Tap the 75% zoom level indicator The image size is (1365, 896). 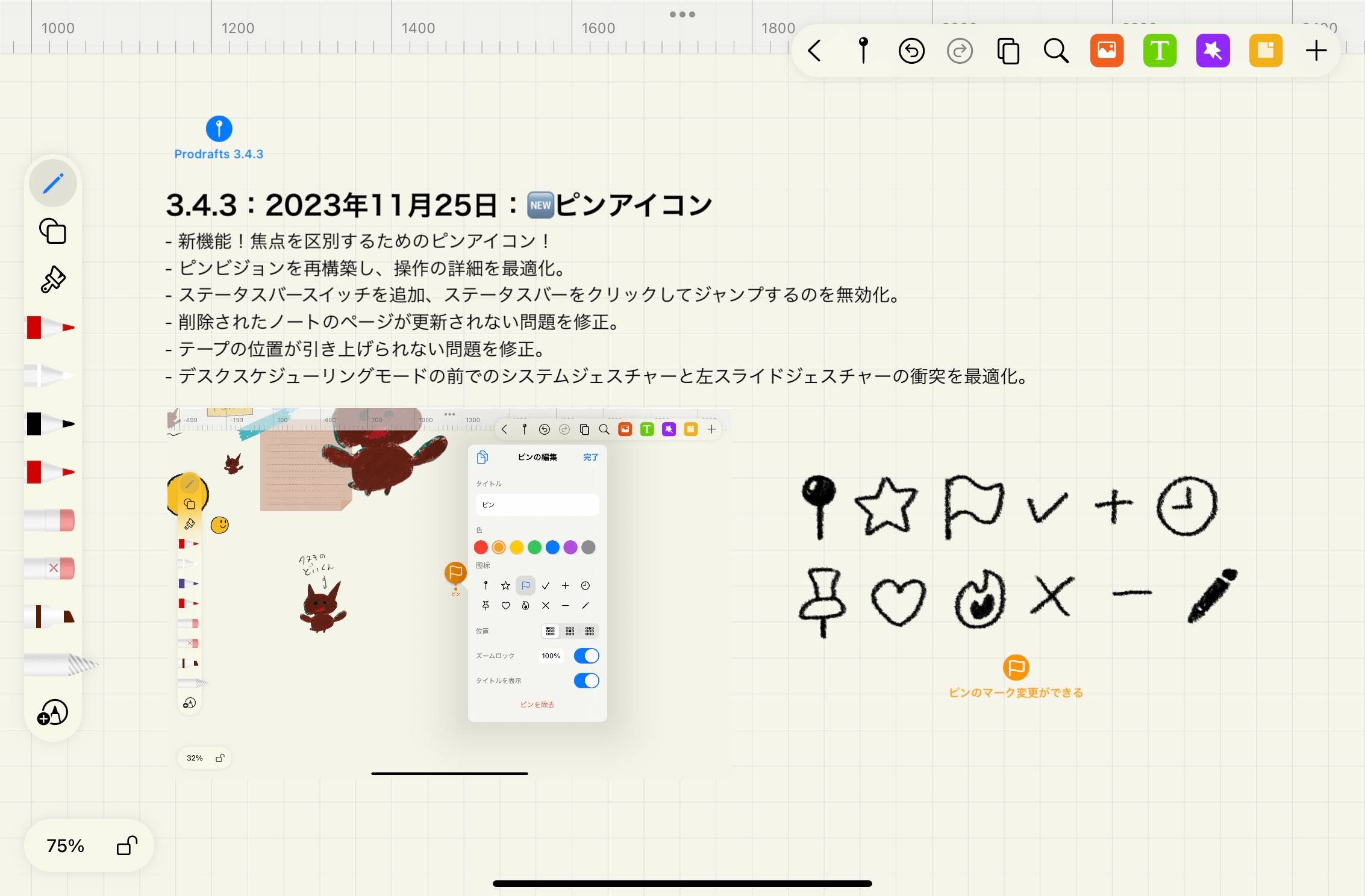(x=65, y=845)
